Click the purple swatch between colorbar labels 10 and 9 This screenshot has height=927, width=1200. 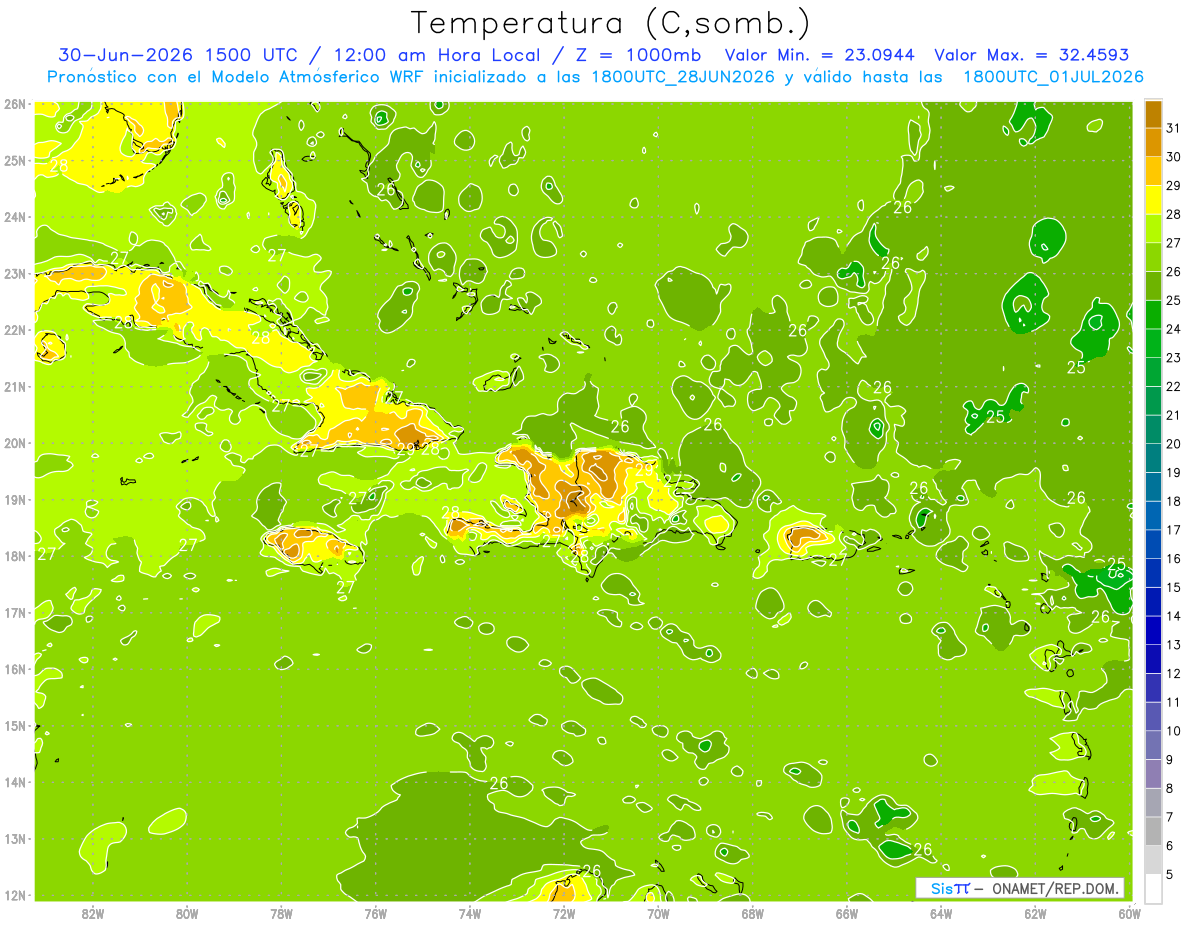(1153, 745)
